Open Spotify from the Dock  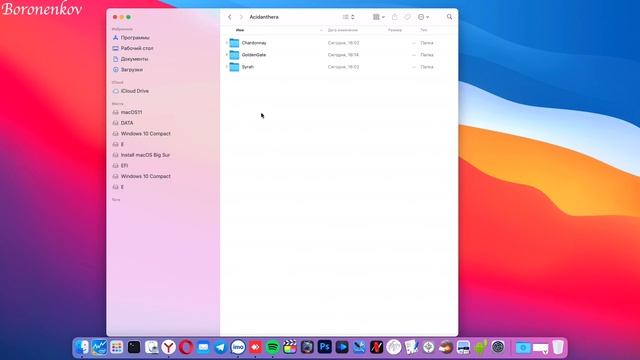point(273,347)
